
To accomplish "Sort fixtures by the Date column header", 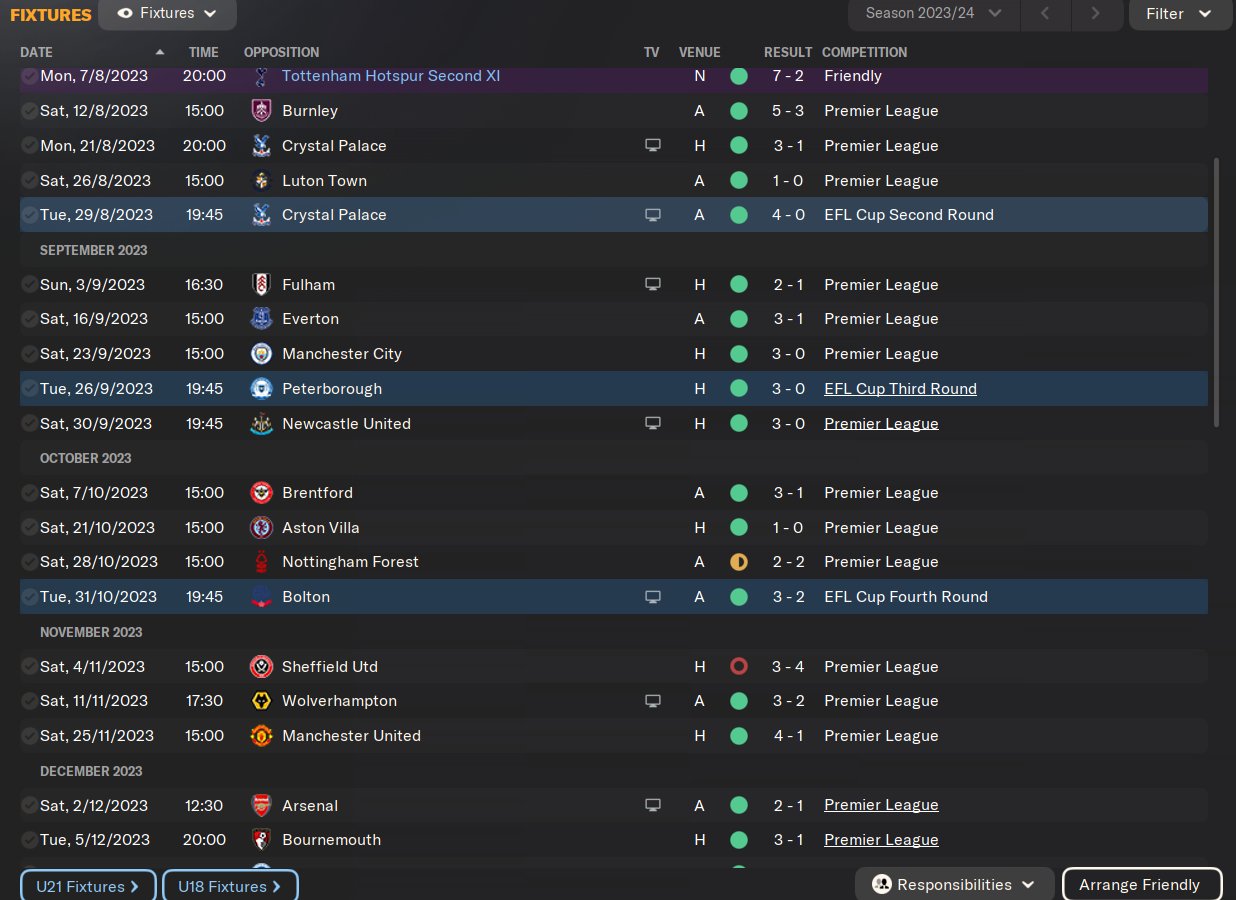I will [37, 52].
